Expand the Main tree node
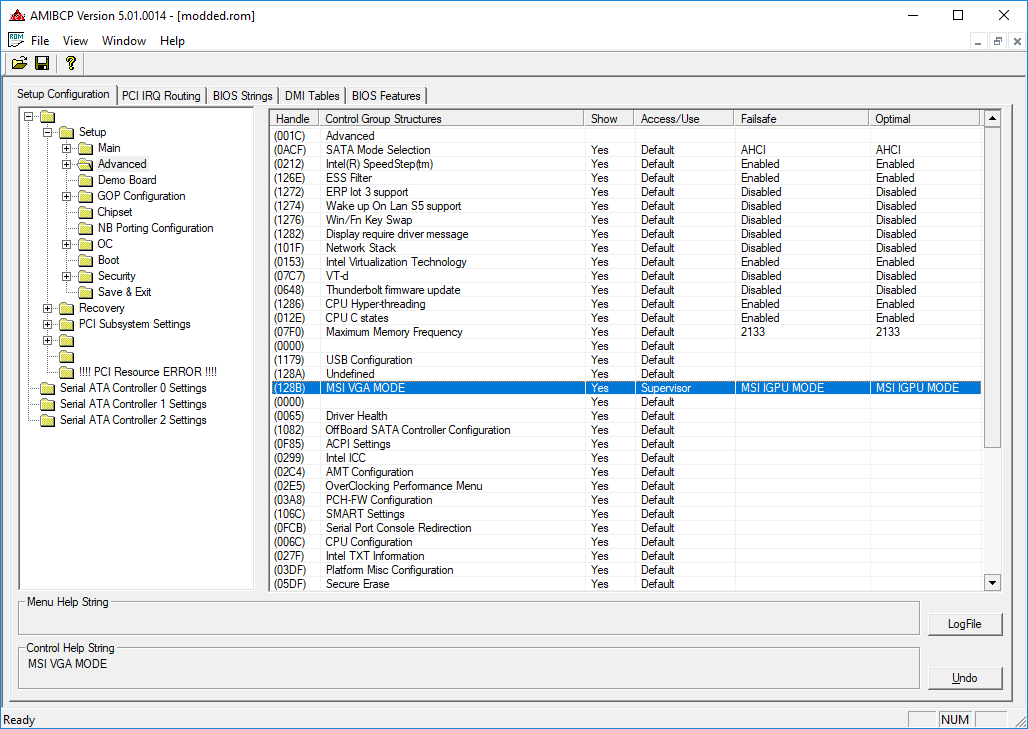 tap(66, 148)
